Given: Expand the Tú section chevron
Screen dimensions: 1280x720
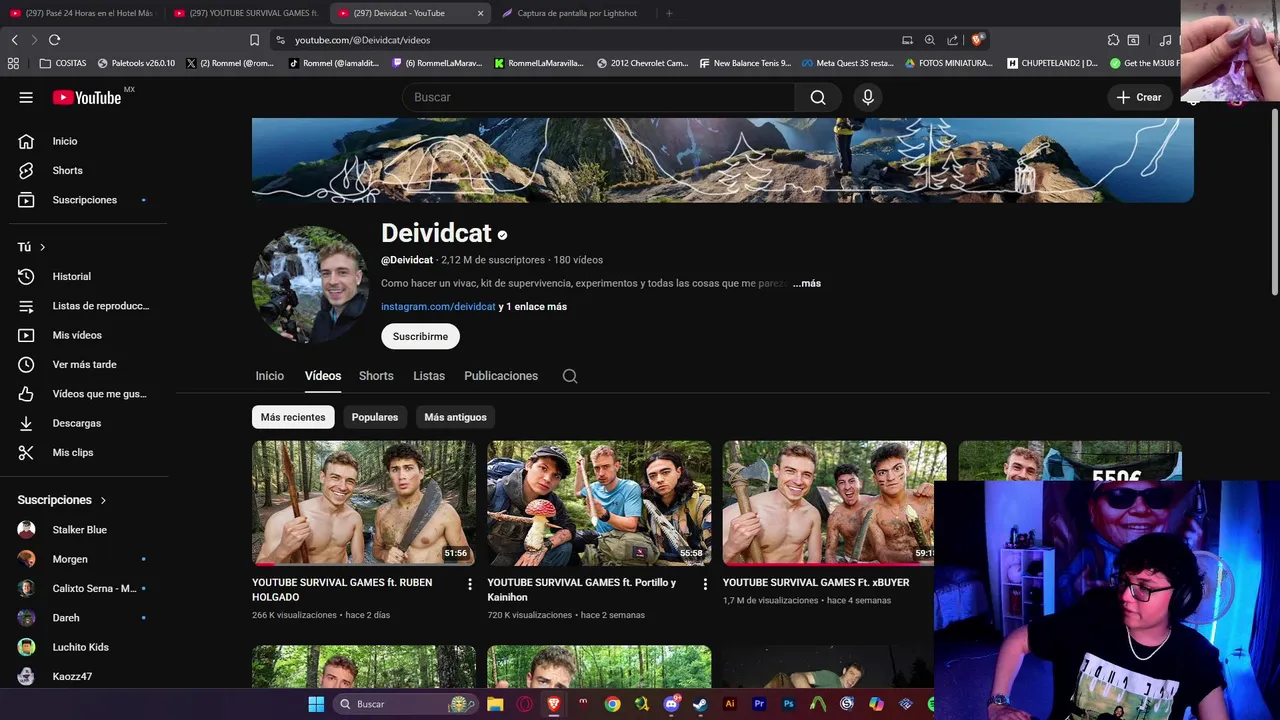Looking at the screenshot, I should (42, 247).
